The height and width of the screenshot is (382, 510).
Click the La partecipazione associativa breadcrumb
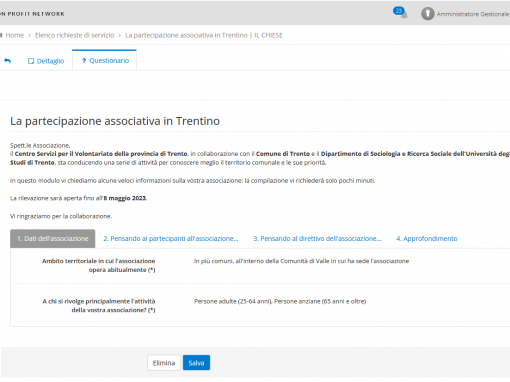click(x=204, y=35)
